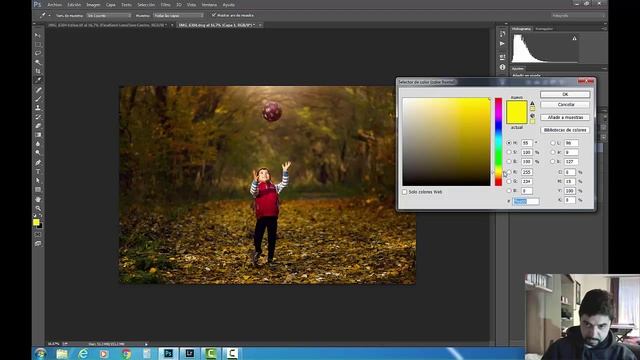The image size is (640, 360).
Task: Select the Move tool
Action: click(38, 35)
